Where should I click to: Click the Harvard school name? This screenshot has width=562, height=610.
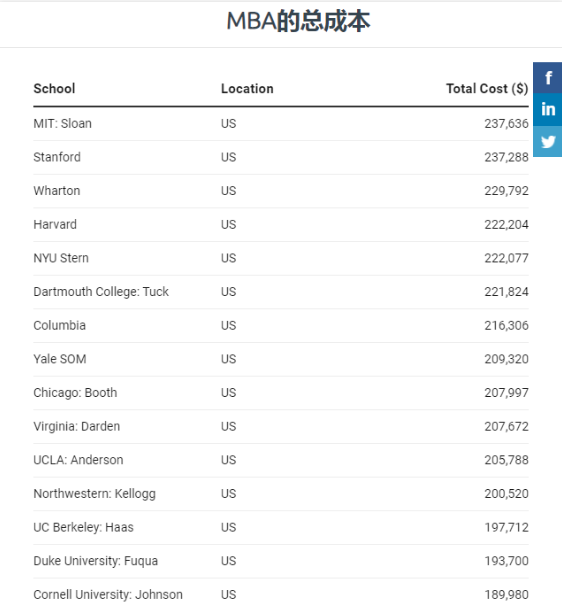pyautogui.click(x=55, y=224)
